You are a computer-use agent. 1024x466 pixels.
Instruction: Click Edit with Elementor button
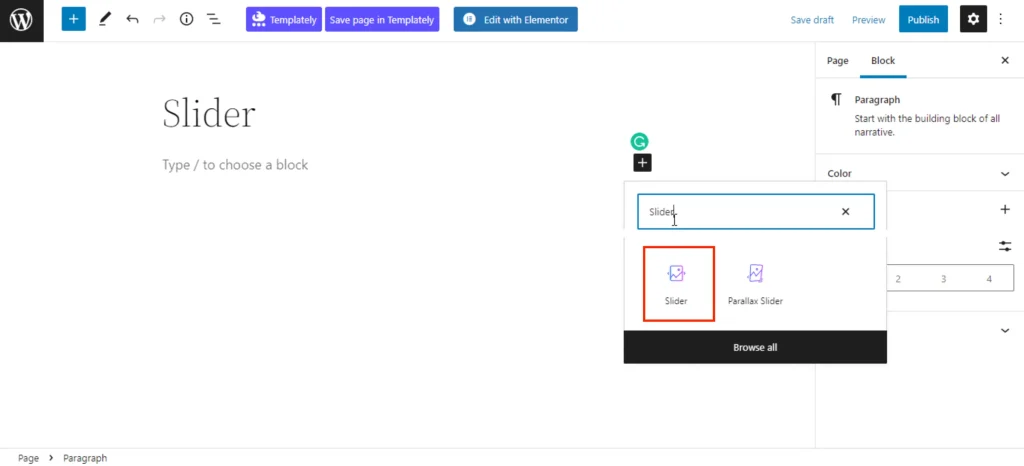click(x=515, y=20)
